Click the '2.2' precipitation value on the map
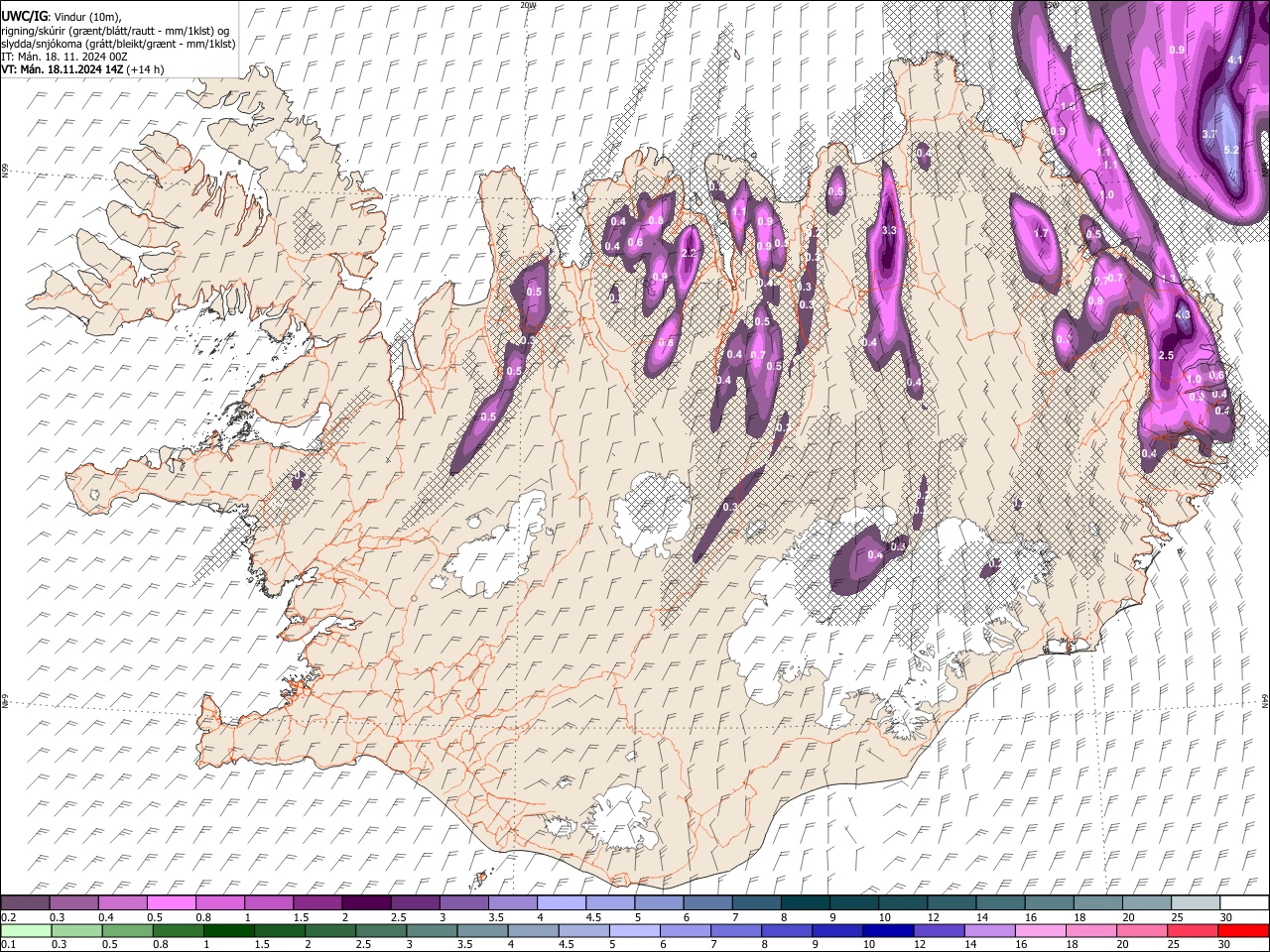The height and width of the screenshot is (952, 1270). click(690, 254)
